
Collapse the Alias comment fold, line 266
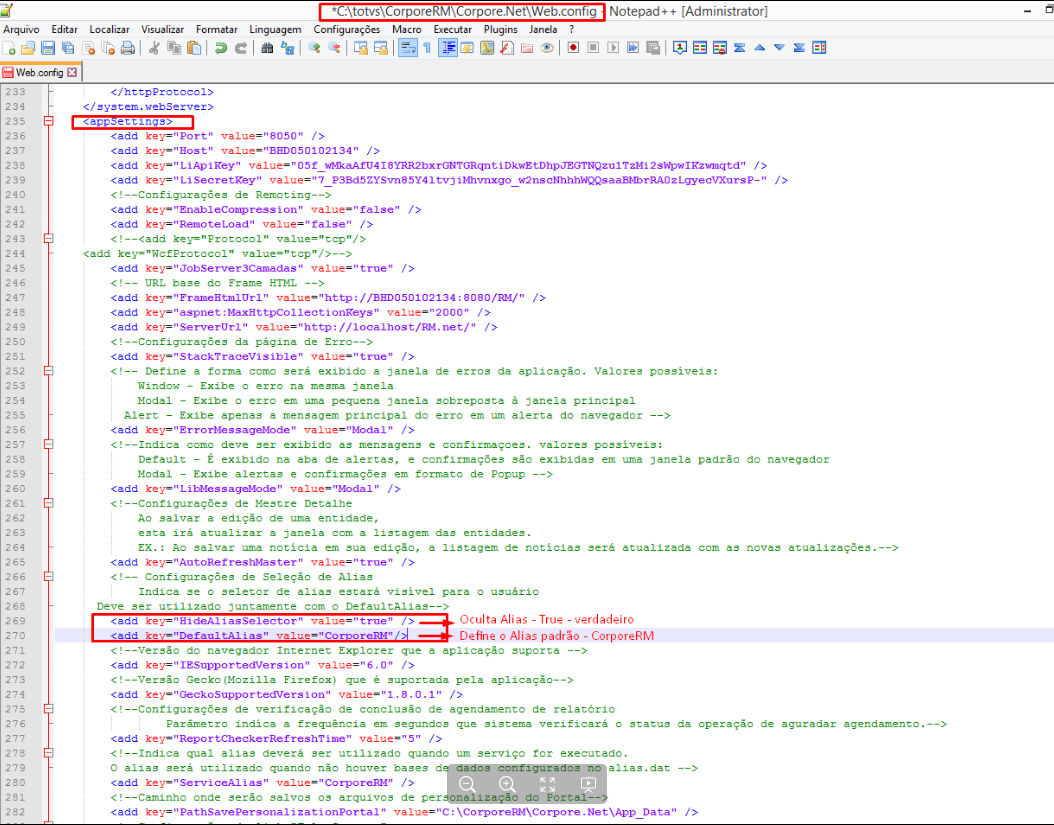coord(48,576)
